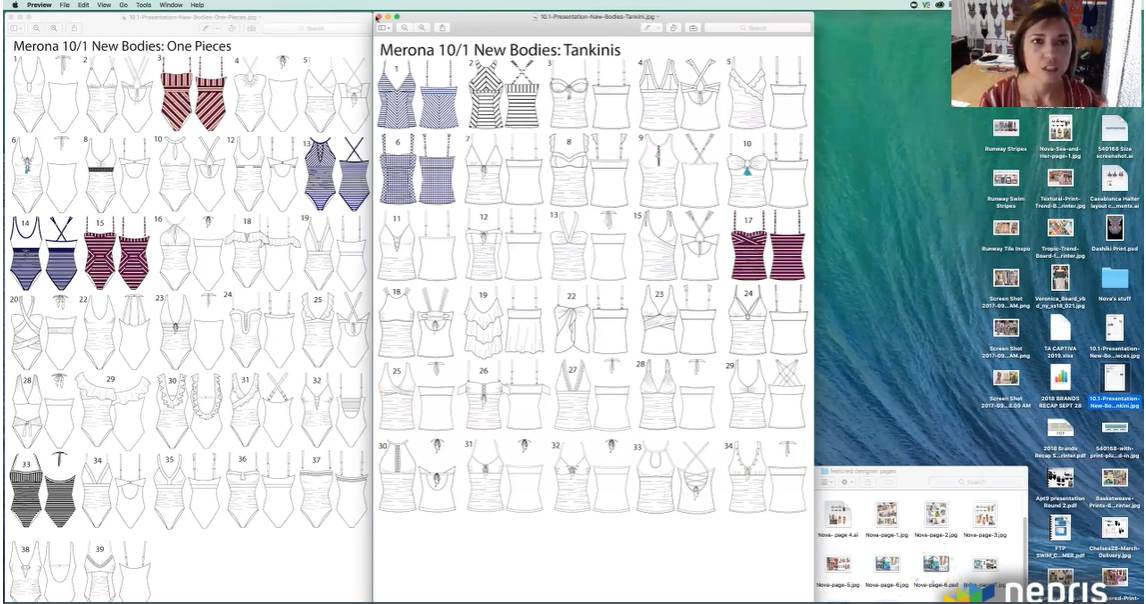1146x604 pixels.
Task: Click the Finder window search field
Action: pos(975,482)
